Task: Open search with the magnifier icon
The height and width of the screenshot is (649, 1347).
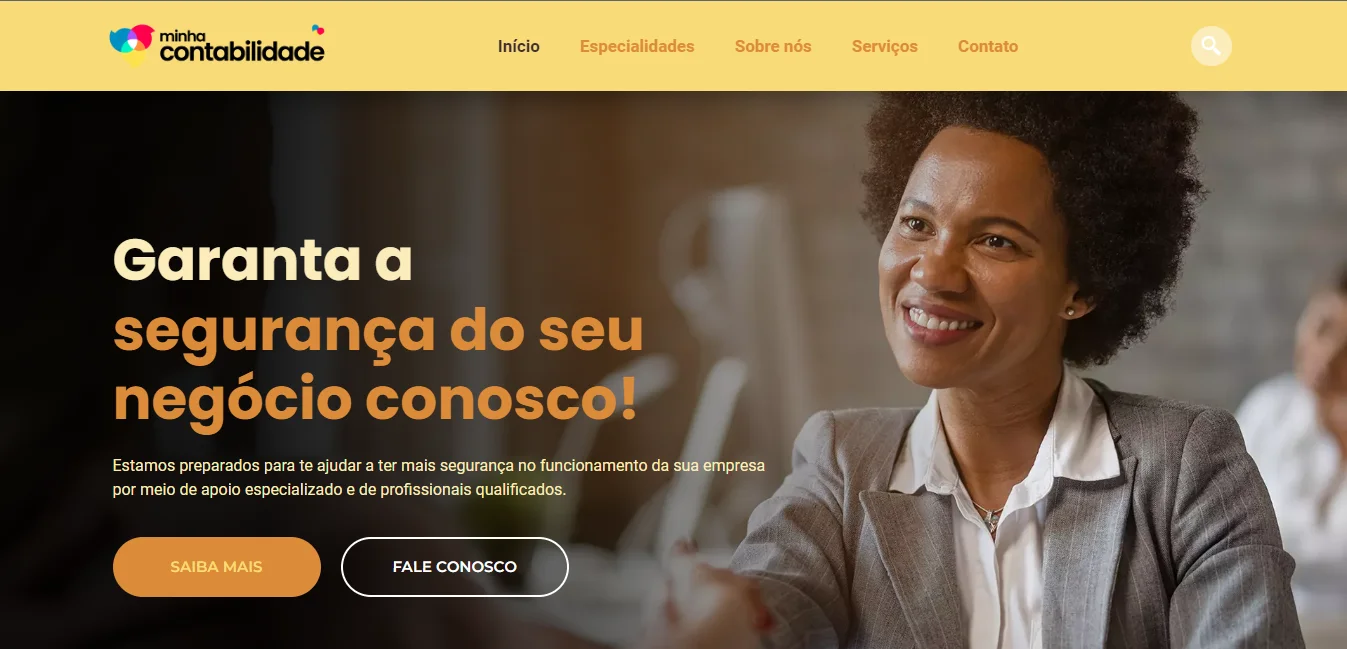Action: pos(1211,46)
